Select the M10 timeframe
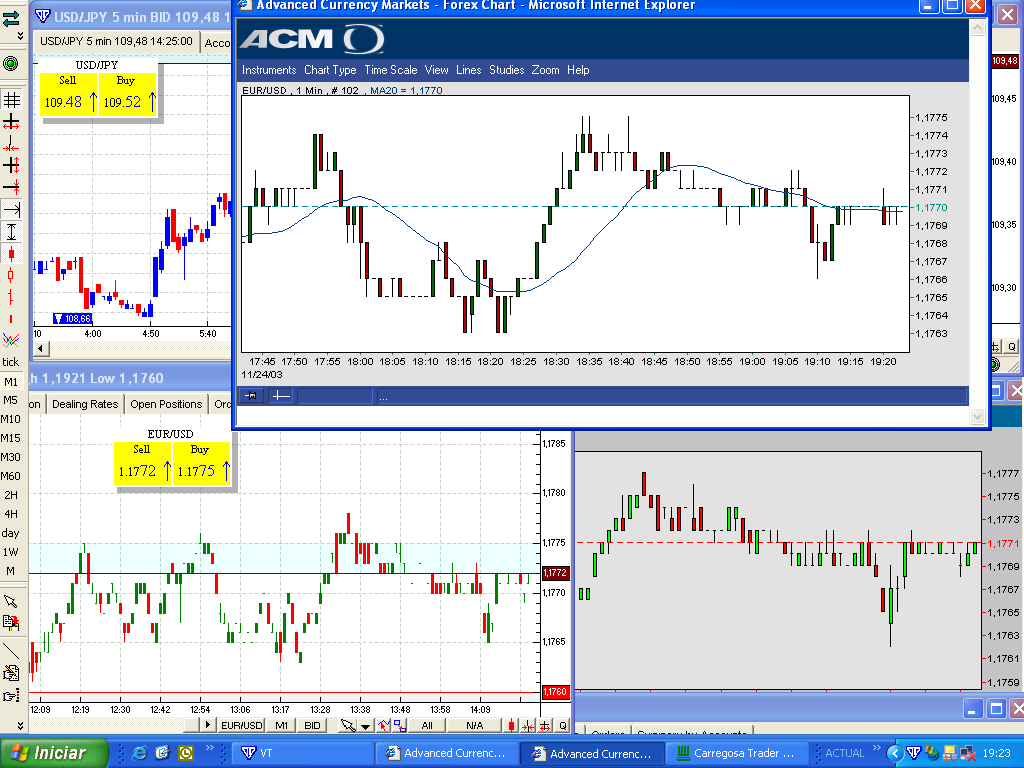 pyautogui.click(x=11, y=419)
